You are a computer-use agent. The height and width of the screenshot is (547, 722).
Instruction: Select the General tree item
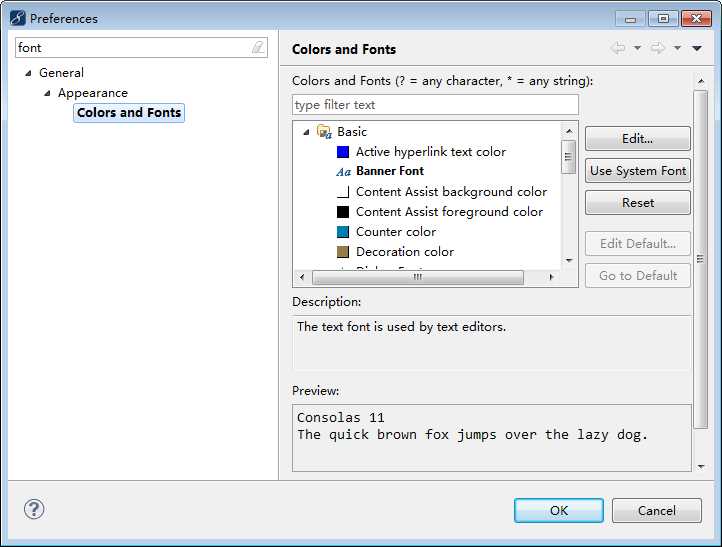click(x=61, y=73)
